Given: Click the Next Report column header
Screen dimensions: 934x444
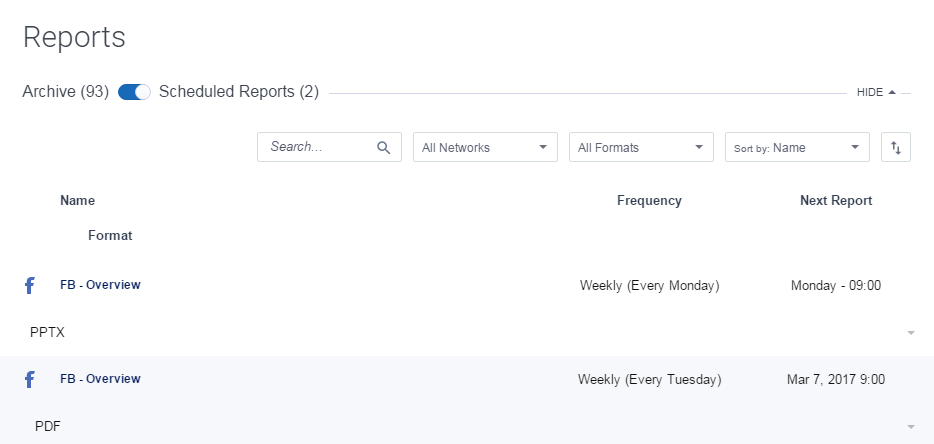Looking at the screenshot, I should pyautogui.click(x=836, y=200).
